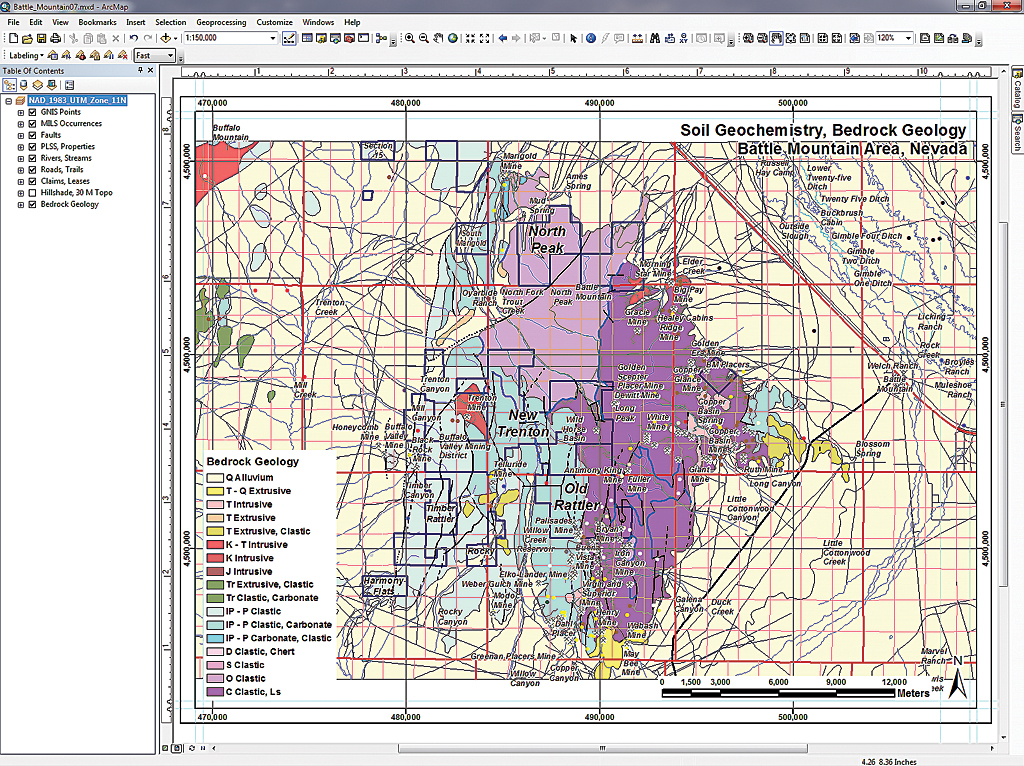This screenshot has width=1024, height=766.
Task: Undo the last action
Action: (133, 39)
